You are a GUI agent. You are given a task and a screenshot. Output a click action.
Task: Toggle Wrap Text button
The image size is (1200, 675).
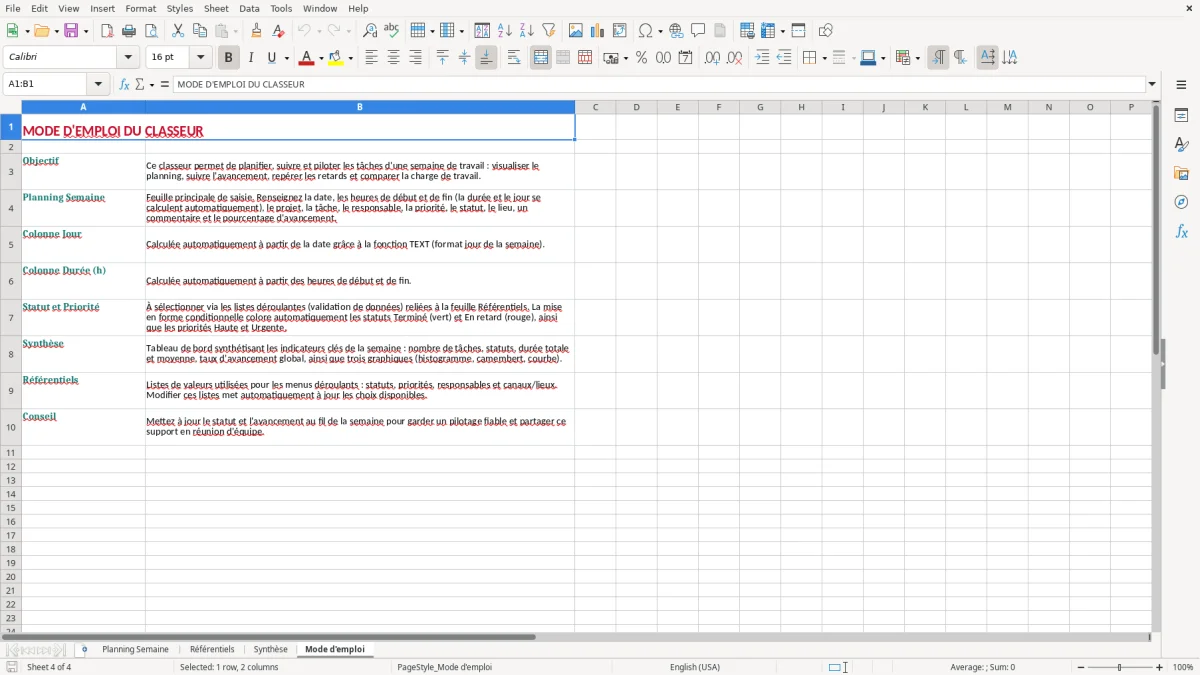click(514, 58)
